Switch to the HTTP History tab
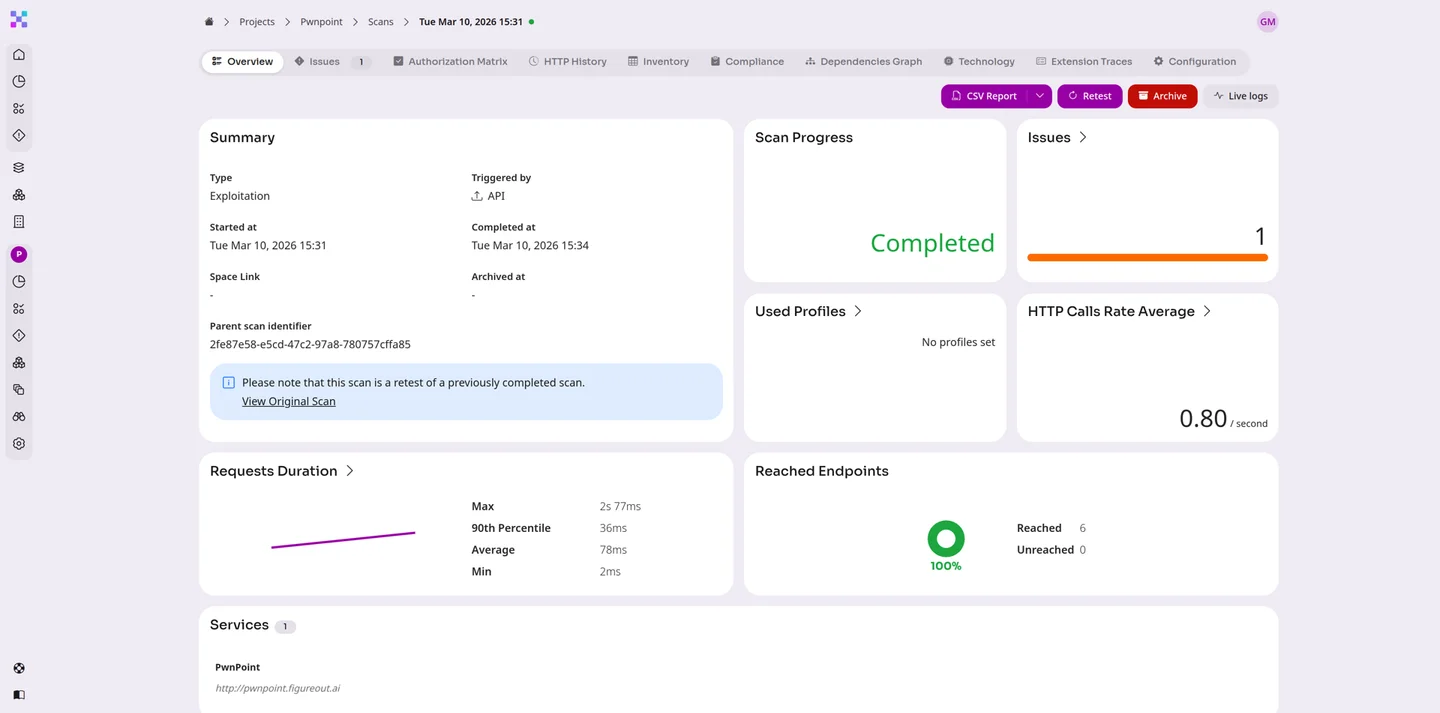 point(567,62)
